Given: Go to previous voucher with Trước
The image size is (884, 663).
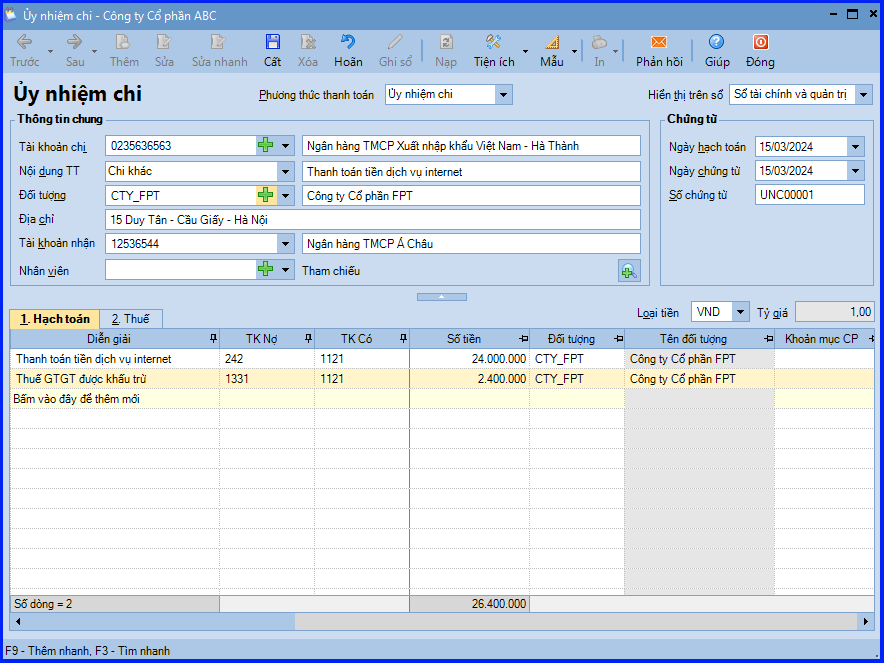Looking at the screenshot, I should (x=24, y=50).
